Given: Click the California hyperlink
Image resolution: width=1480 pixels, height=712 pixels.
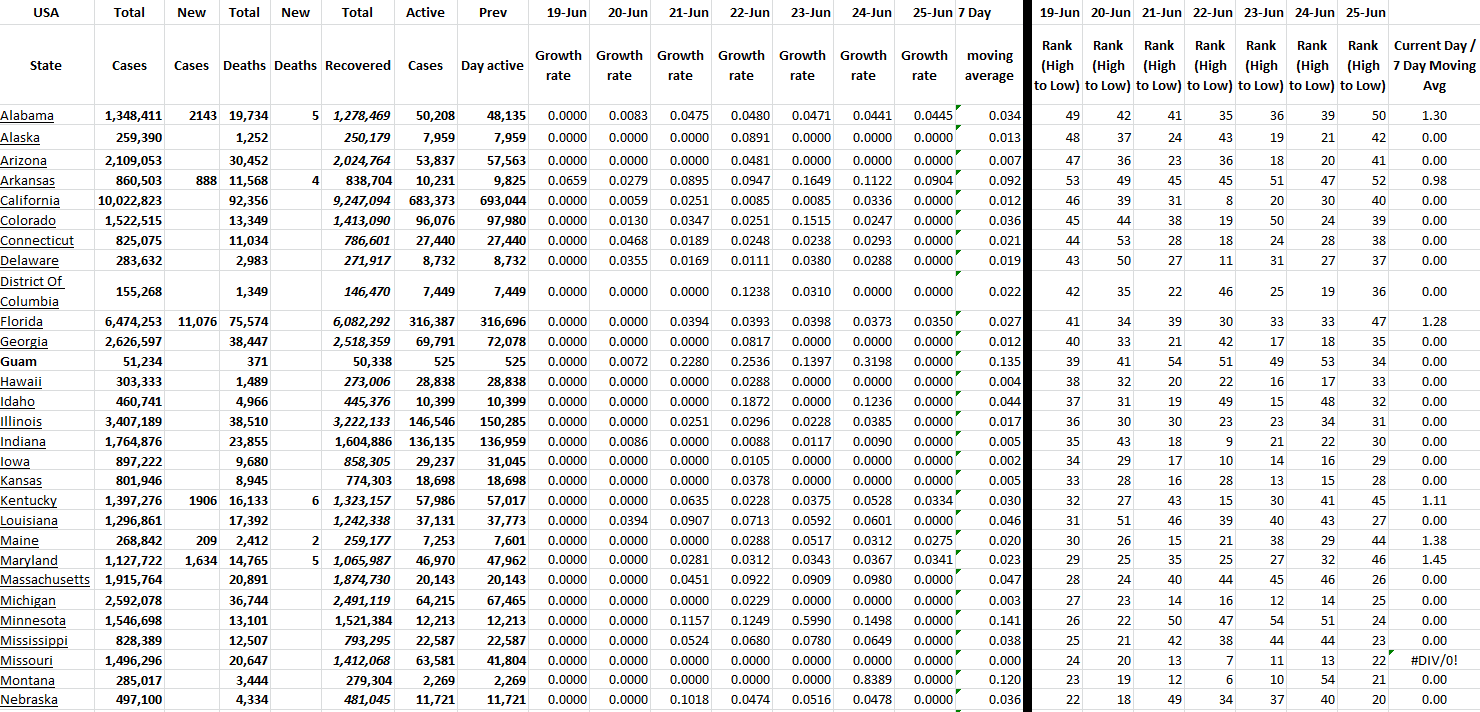Looking at the screenshot, I should click(30, 201).
